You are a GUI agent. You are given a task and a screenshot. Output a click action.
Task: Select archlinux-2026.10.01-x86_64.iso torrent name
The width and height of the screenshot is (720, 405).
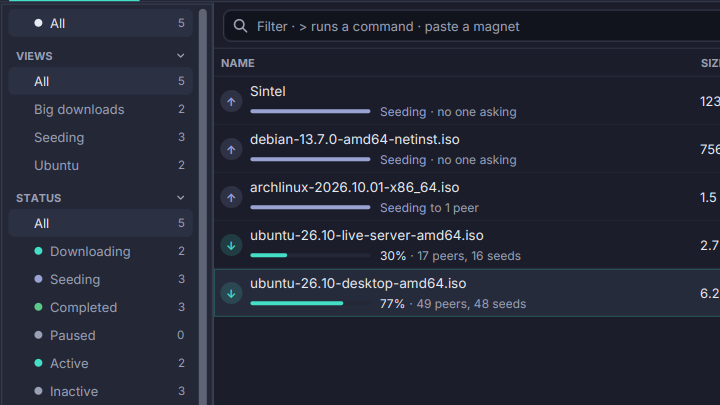(x=354, y=187)
